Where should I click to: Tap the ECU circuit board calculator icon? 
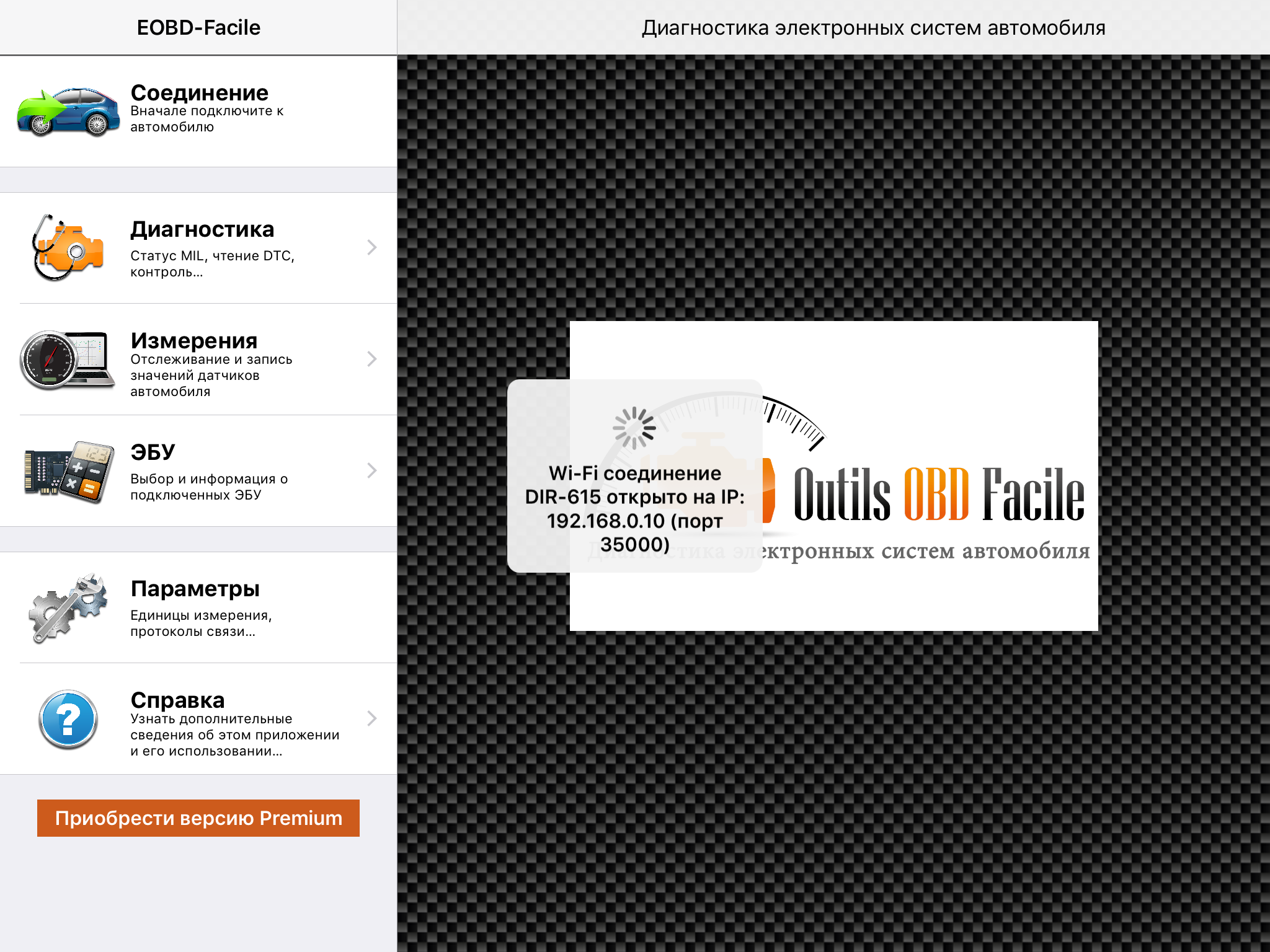pos(69,471)
